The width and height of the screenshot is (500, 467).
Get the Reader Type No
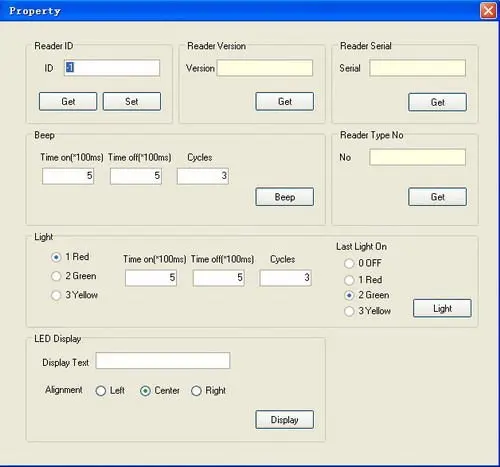click(x=437, y=197)
